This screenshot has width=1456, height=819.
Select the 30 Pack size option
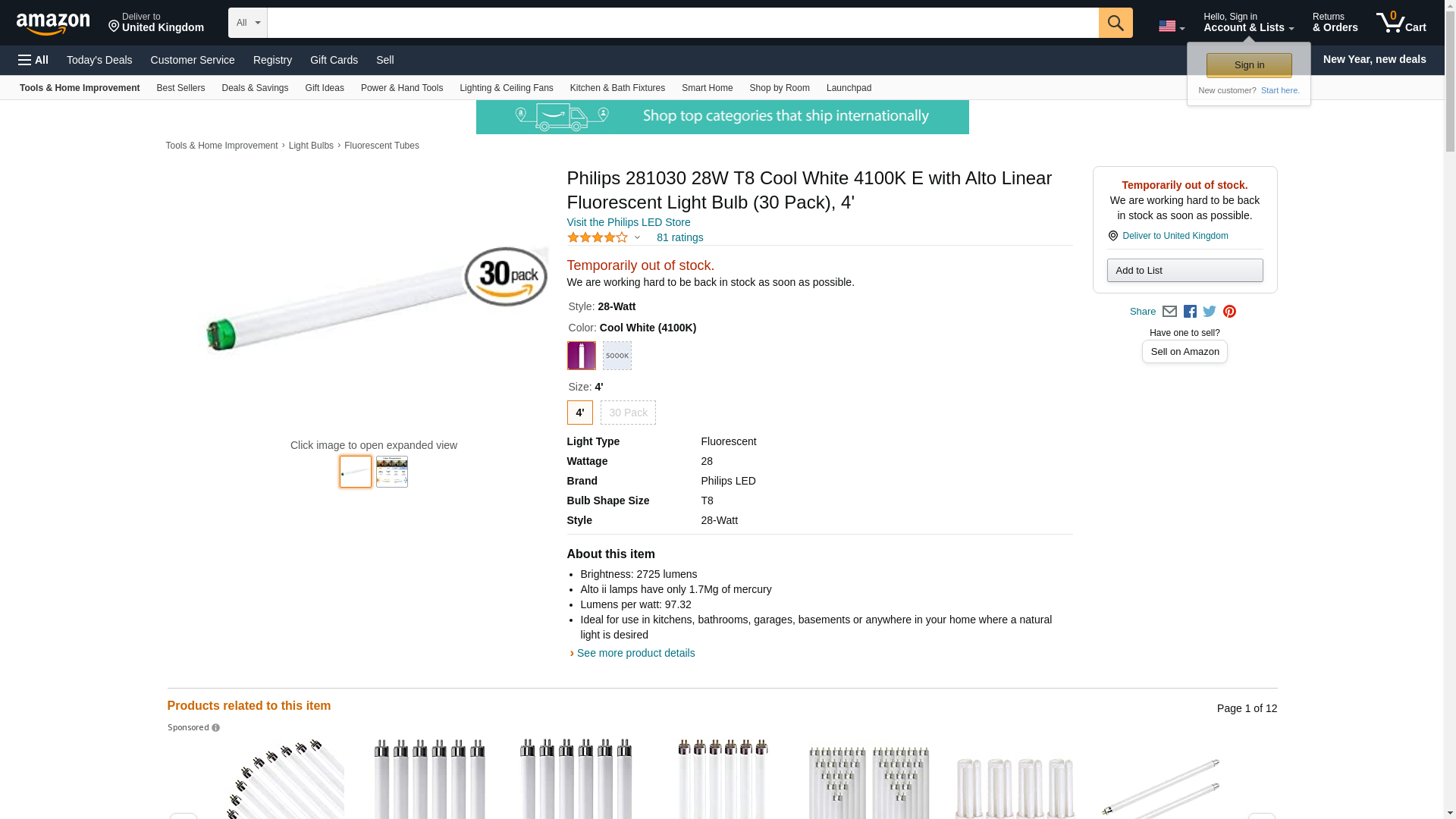(x=628, y=413)
